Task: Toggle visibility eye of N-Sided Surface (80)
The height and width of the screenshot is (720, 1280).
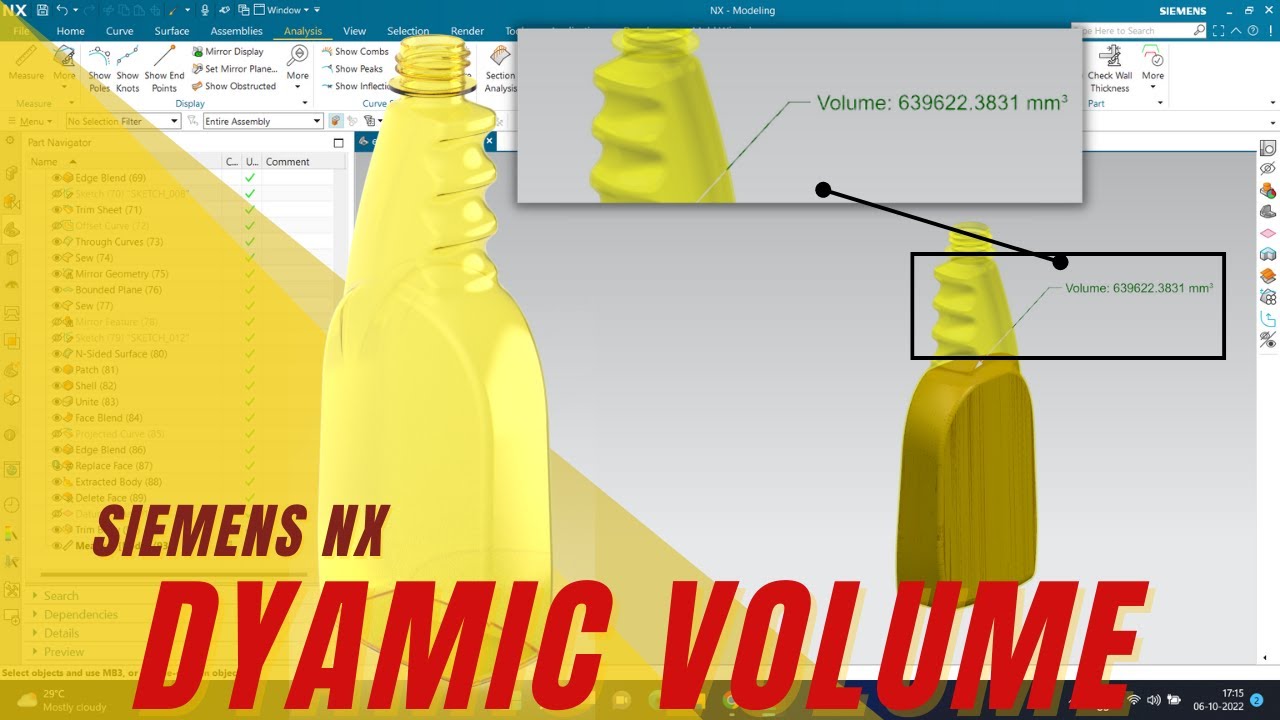Action: click(57, 354)
